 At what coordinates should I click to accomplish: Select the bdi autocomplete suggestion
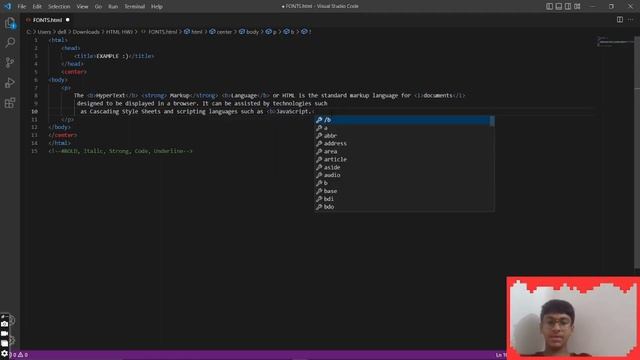(404, 199)
